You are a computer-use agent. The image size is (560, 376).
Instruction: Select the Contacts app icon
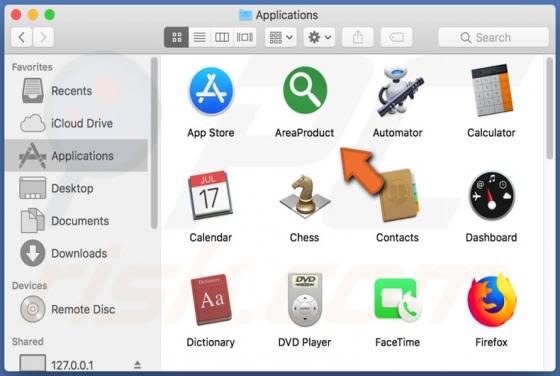click(x=399, y=196)
